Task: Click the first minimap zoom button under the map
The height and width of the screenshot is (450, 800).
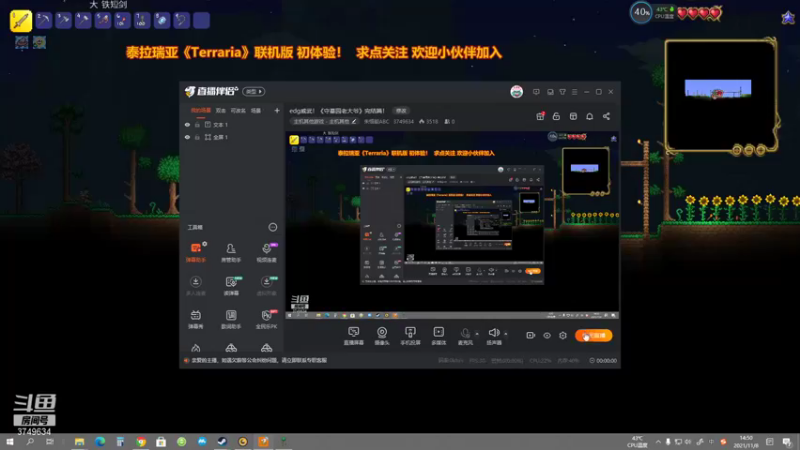Action: coord(737,149)
